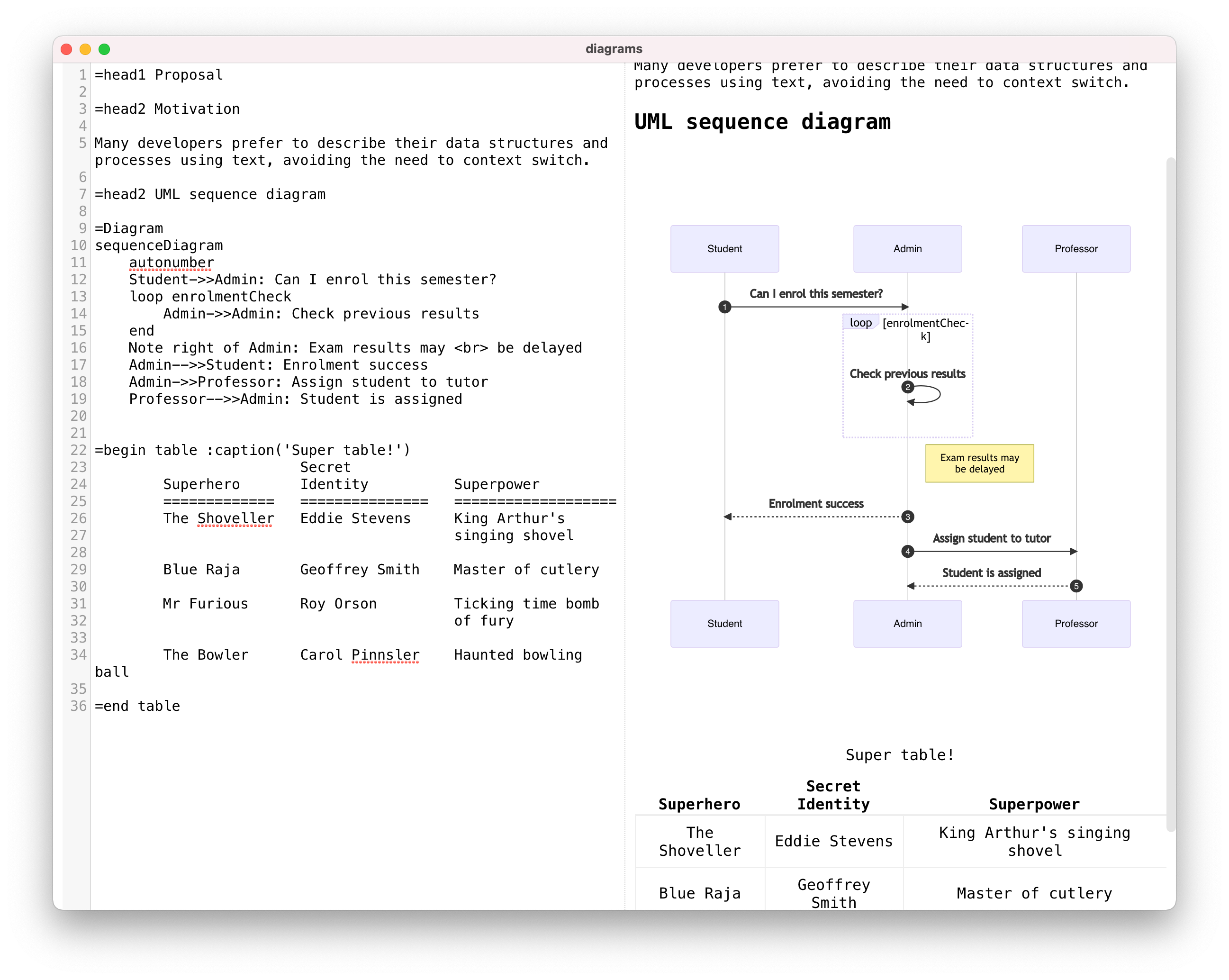Click sequence number 2 circle marker
The image size is (1229, 980).
tap(907, 387)
